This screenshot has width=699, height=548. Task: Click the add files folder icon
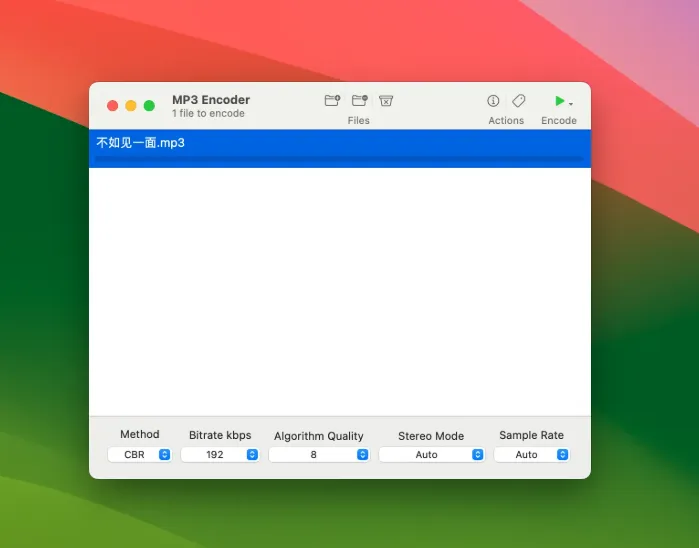pyautogui.click(x=332, y=101)
